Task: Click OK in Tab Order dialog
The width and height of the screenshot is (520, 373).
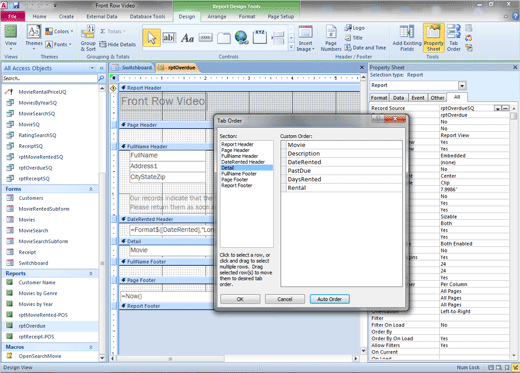Action: pos(240,299)
